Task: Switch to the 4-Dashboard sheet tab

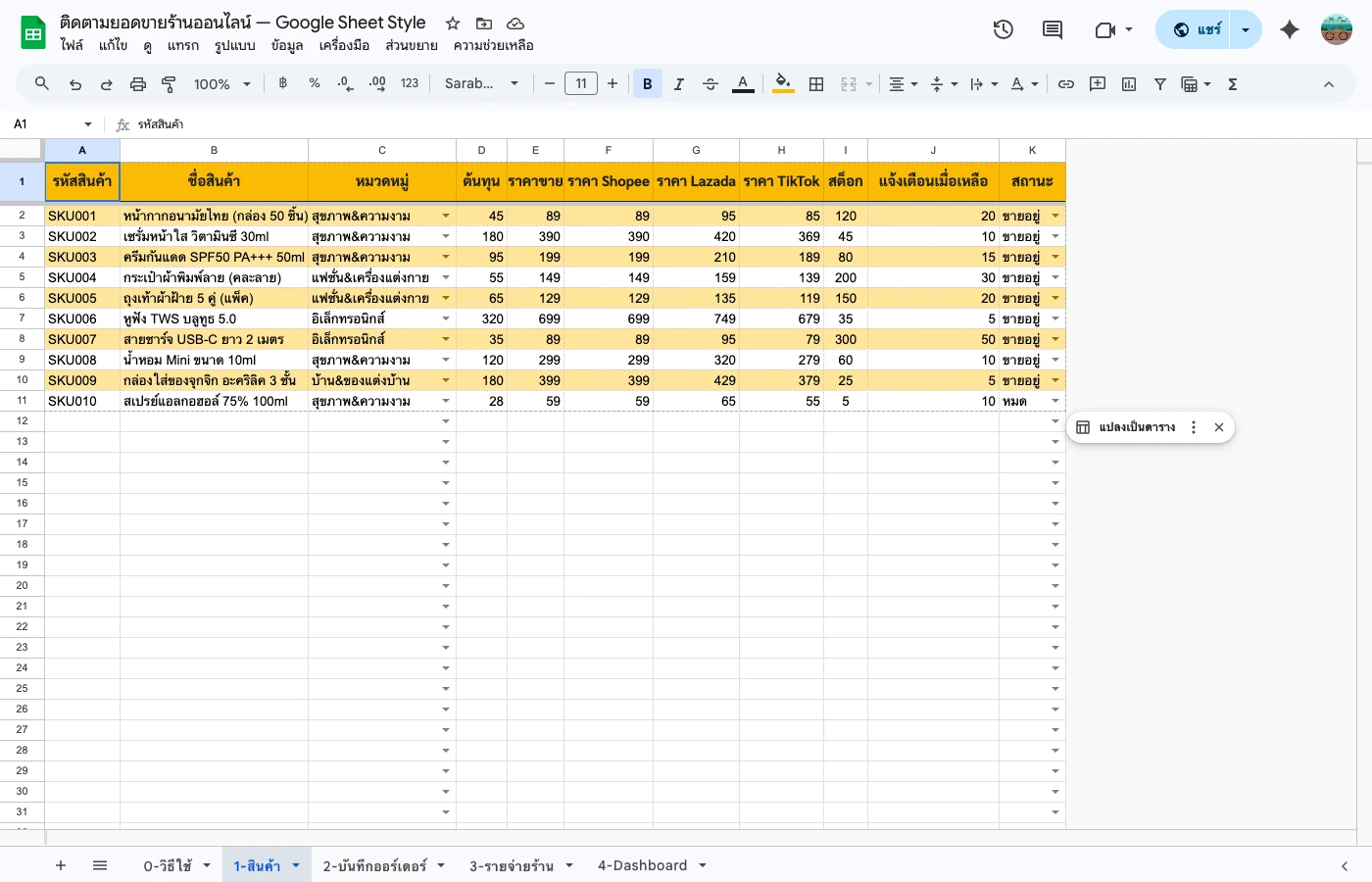Action: pyautogui.click(x=643, y=865)
